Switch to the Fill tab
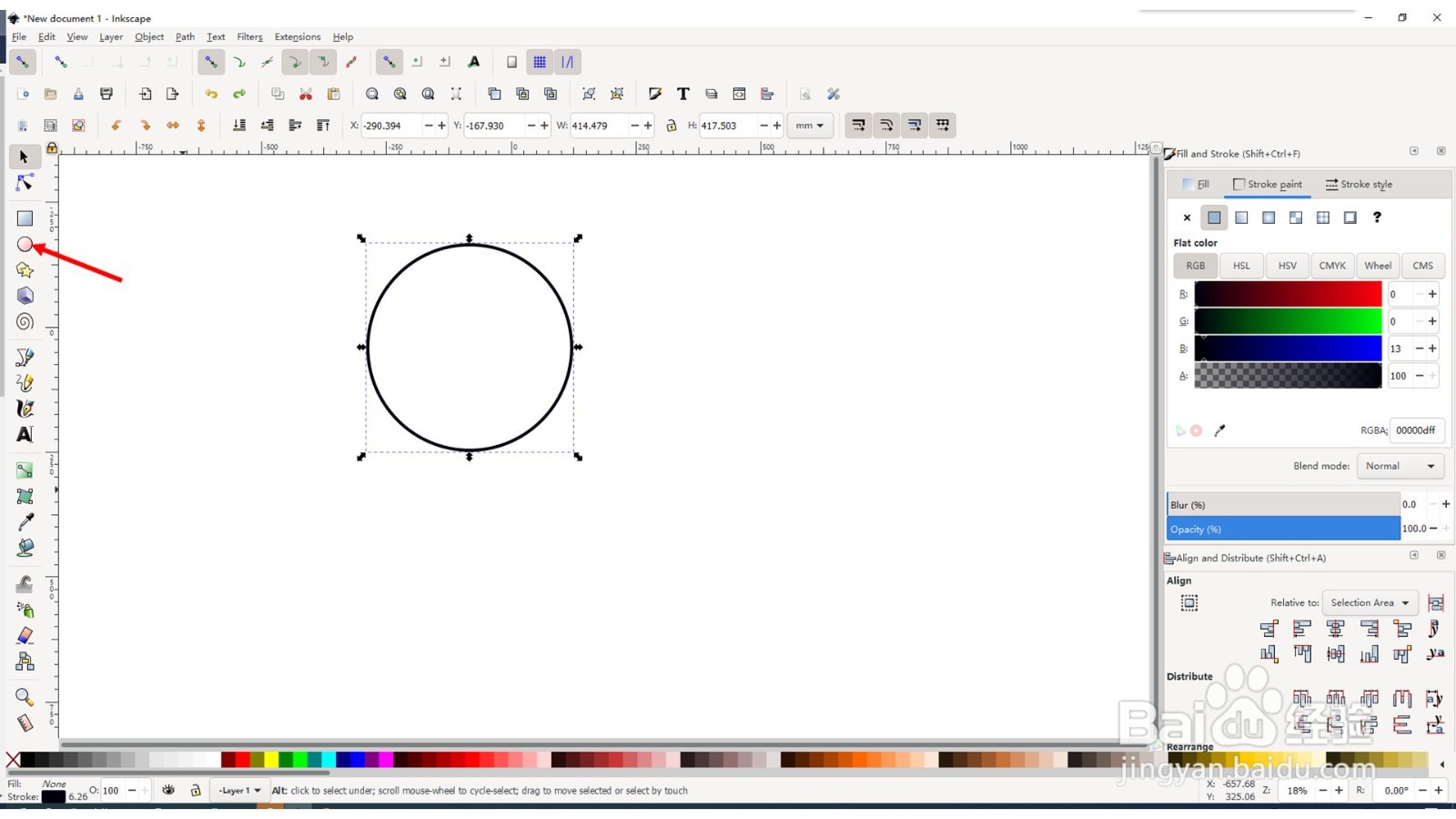This screenshot has height=819, width=1456. pyautogui.click(x=1196, y=184)
